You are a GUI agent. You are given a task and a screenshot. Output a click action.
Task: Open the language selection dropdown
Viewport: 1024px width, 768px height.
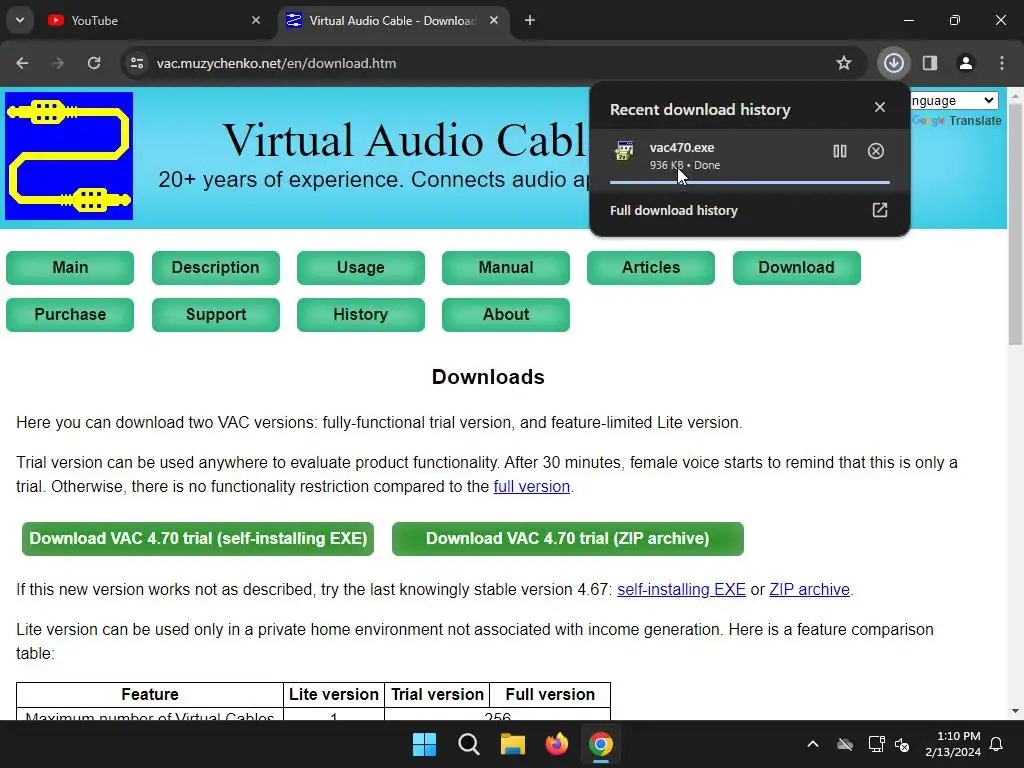point(954,101)
